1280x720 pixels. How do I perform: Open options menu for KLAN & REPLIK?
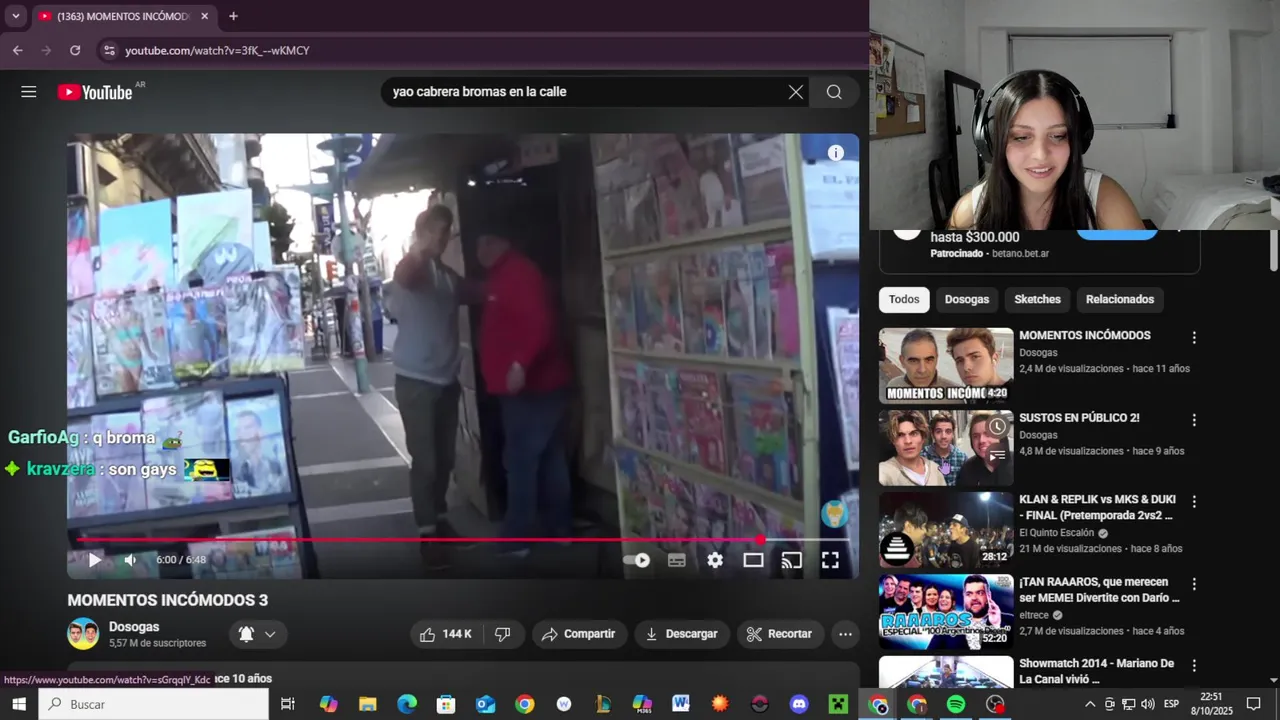(1193, 502)
